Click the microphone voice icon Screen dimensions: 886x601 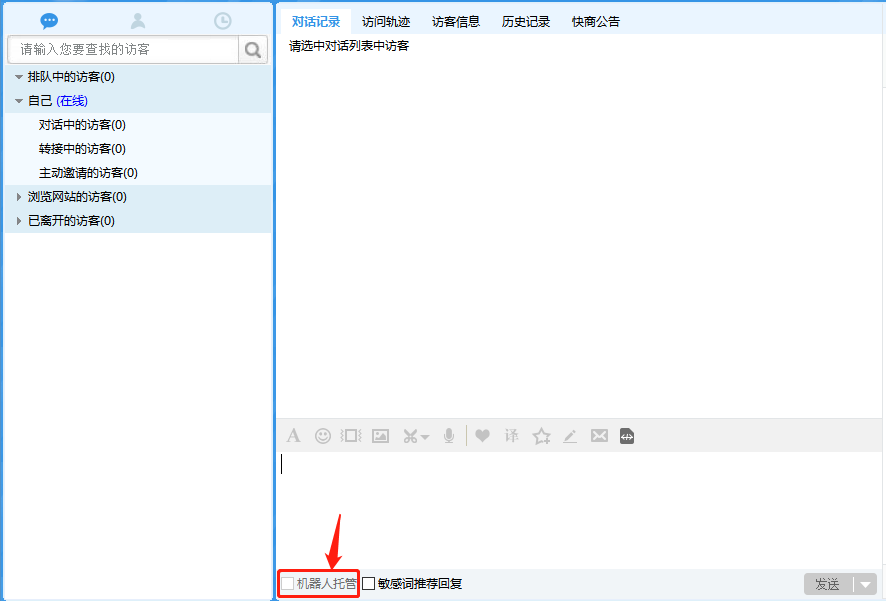coord(450,436)
